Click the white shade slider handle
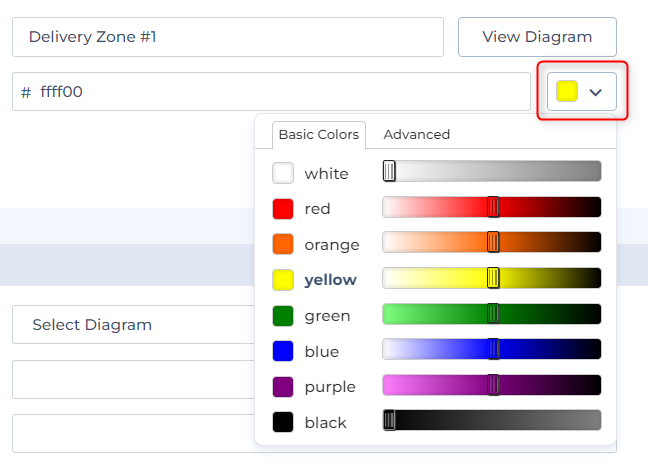Screen dimensions: 648x462 389,171
